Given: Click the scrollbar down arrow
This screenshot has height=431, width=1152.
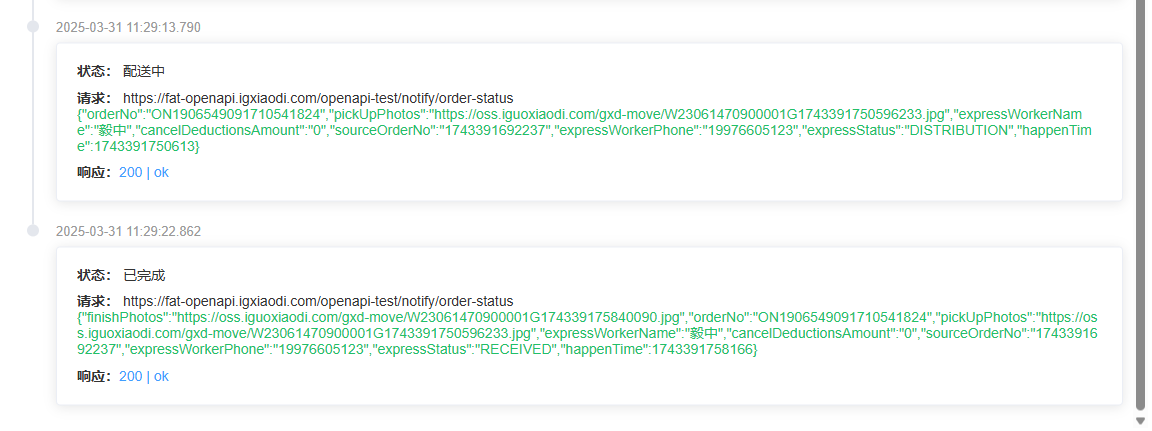Looking at the screenshot, I should pos(1140,421).
